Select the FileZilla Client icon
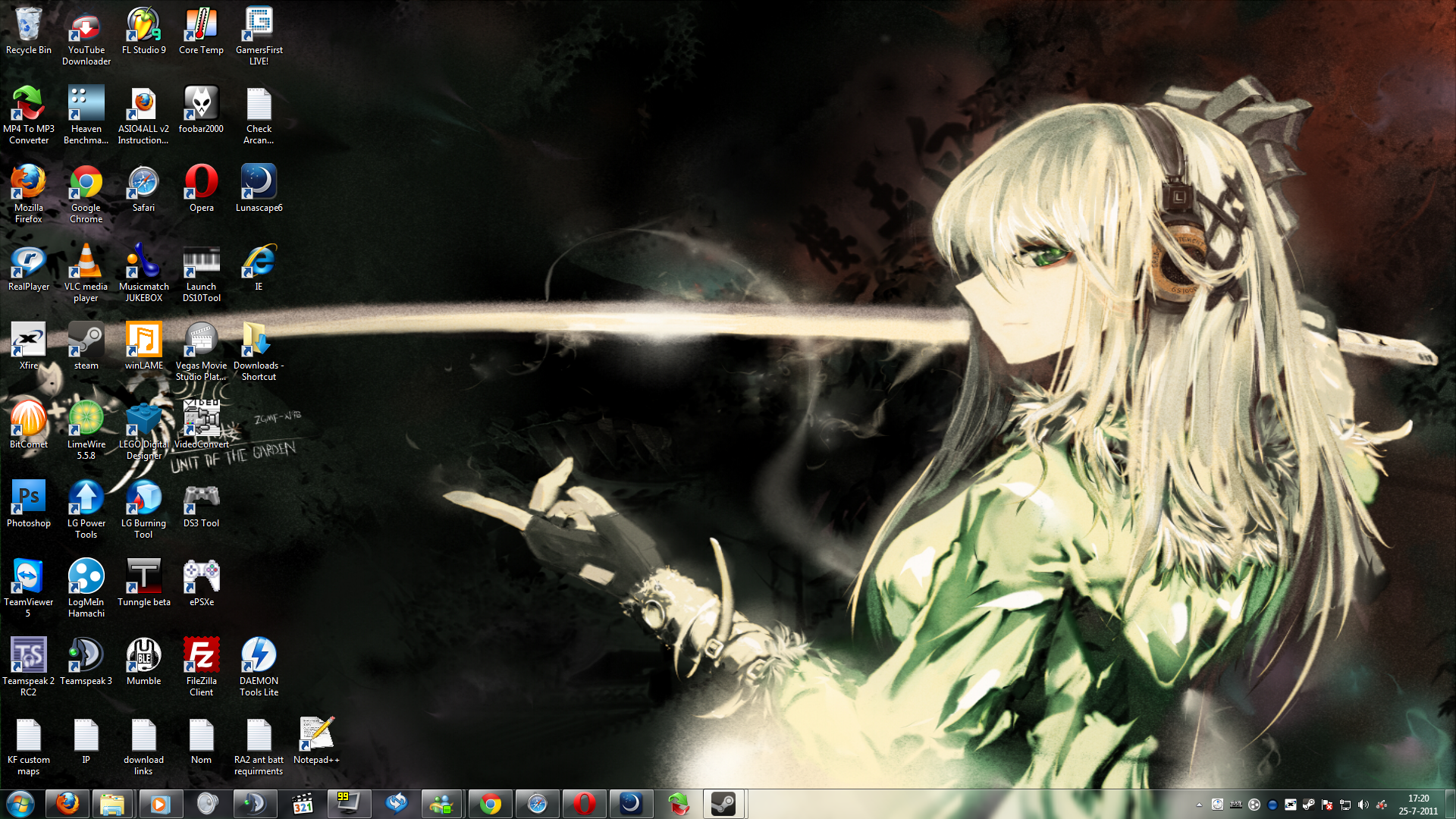Viewport: 1456px width, 819px height. [202, 668]
